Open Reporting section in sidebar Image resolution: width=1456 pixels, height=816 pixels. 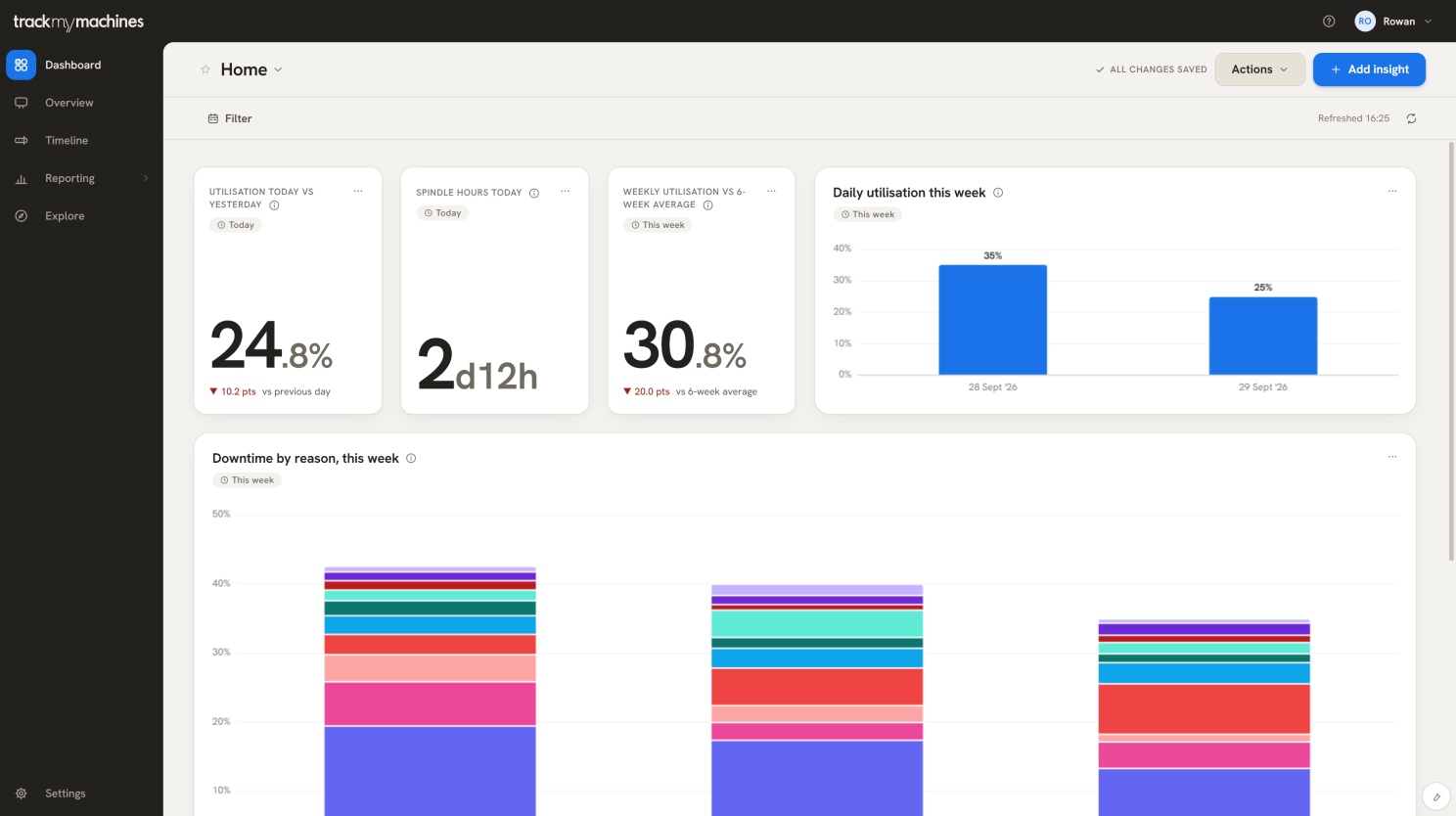coord(81,178)
